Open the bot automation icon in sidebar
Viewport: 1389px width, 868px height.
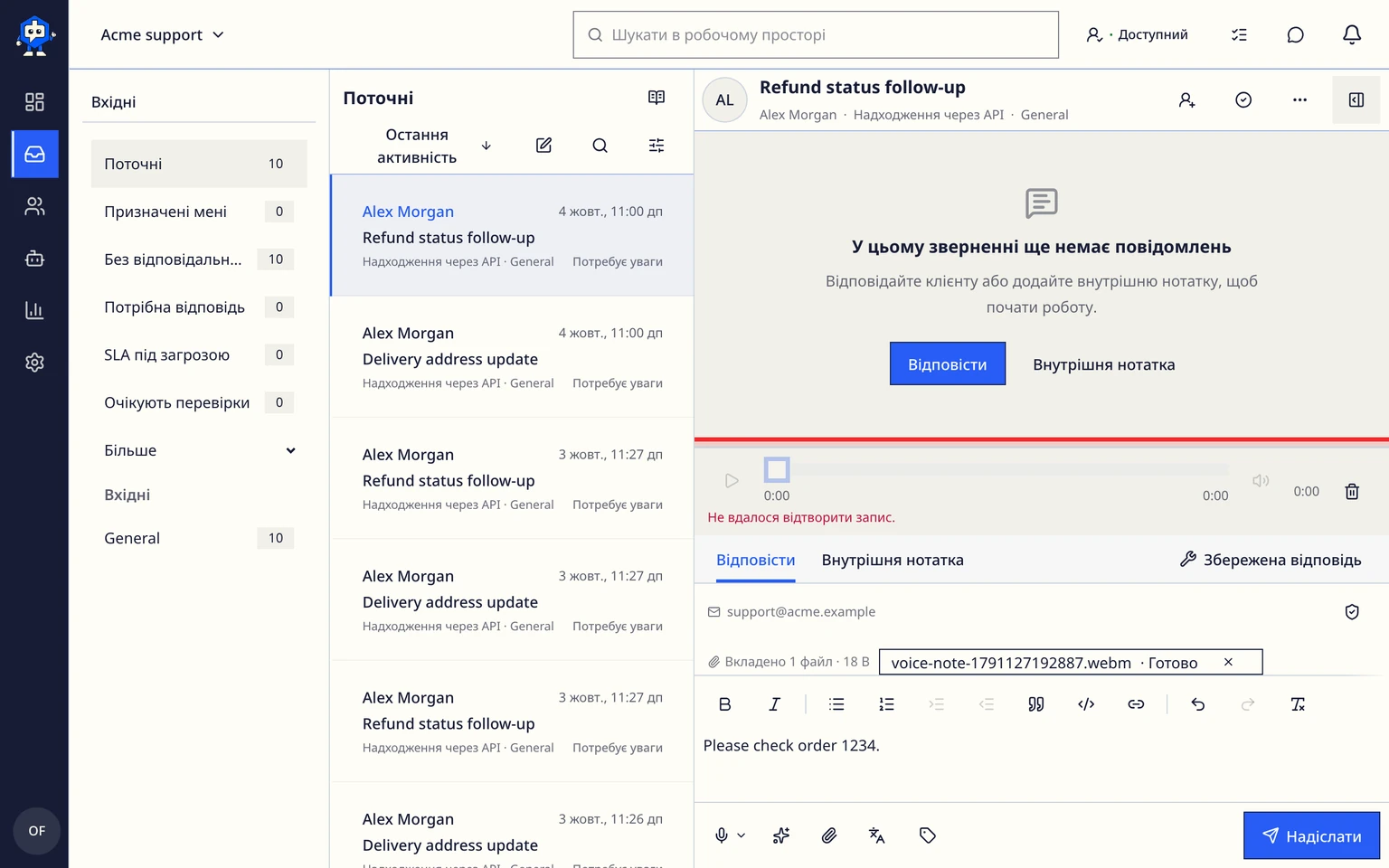click(34, 259)
